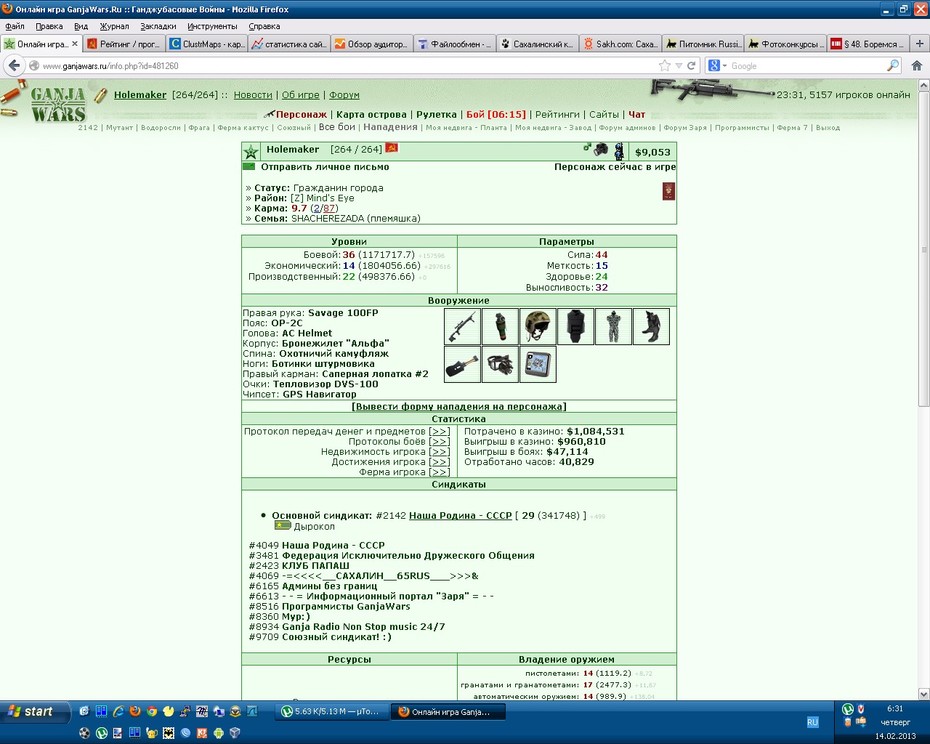Screen dimensions: 930x744
Task: Click the Google Chrome quick launch icon
Action: click(x=152, y=711)
